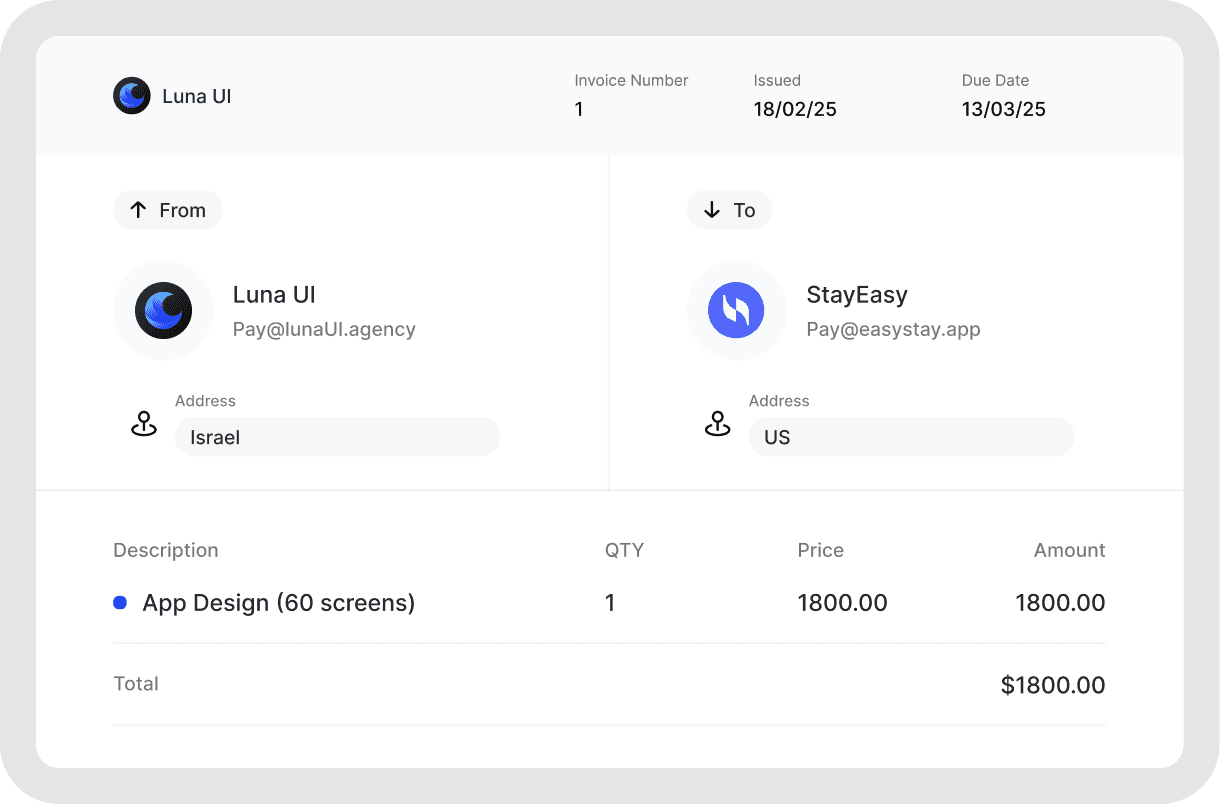The height and width of the screenshot is (804, 1220).
Task: Click the Israel address field
Action: [x=337, y=437]
